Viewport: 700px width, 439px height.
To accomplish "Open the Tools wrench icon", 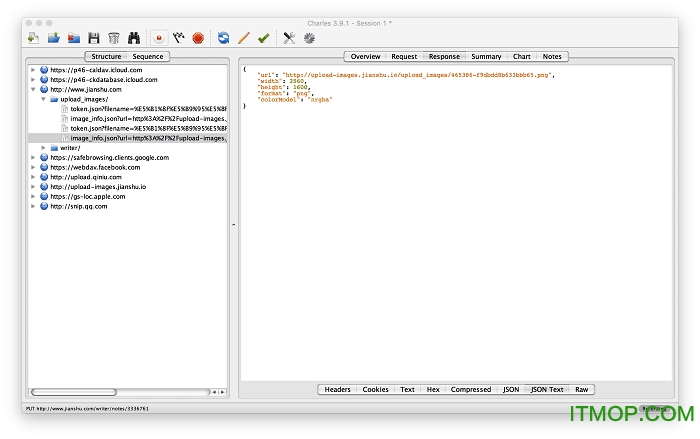I will click(289, 38).
